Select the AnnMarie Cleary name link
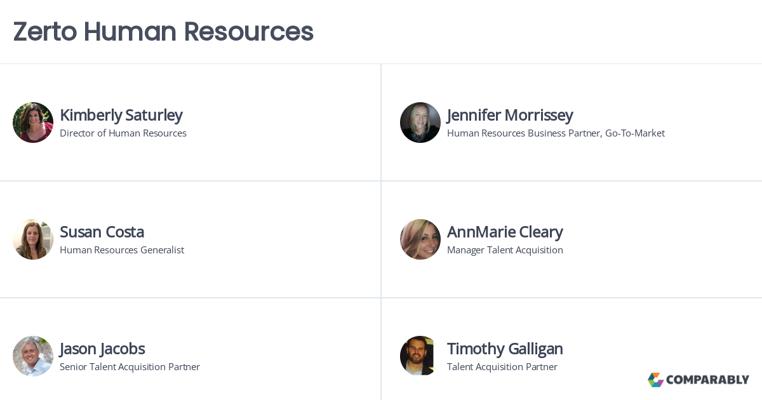This screenshot has width=762, height=400. pyautogui.click(x=505, y=232)
